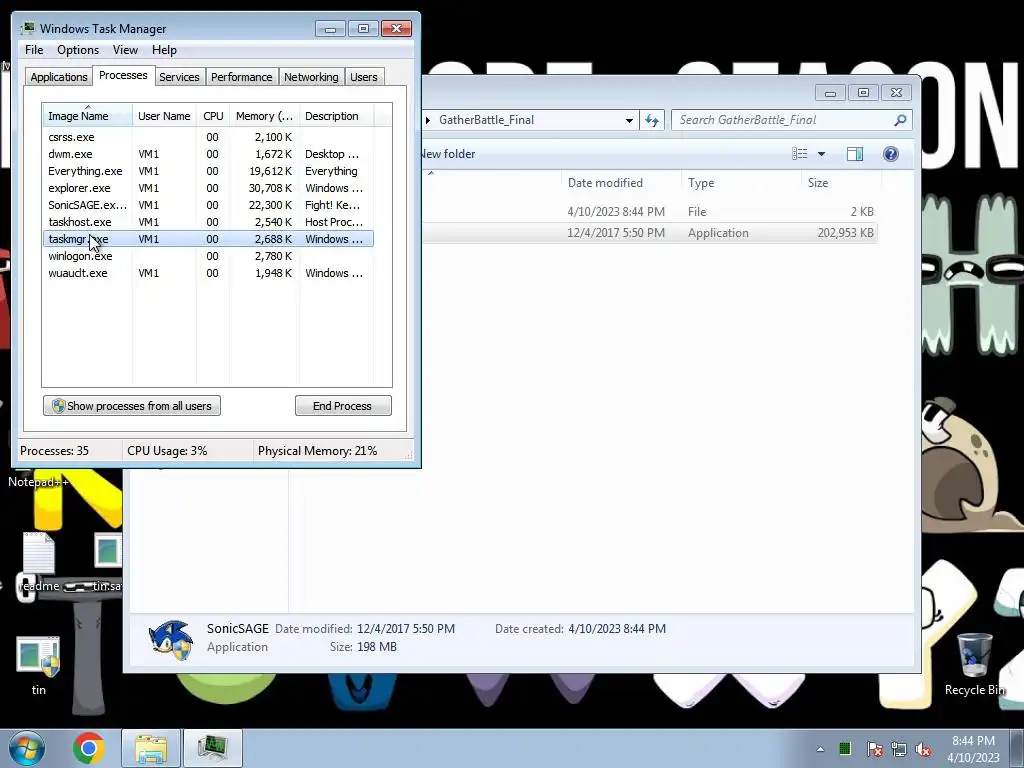Switch to the Applications tab
1024x768 pixels.
click(x=59, y=77)
